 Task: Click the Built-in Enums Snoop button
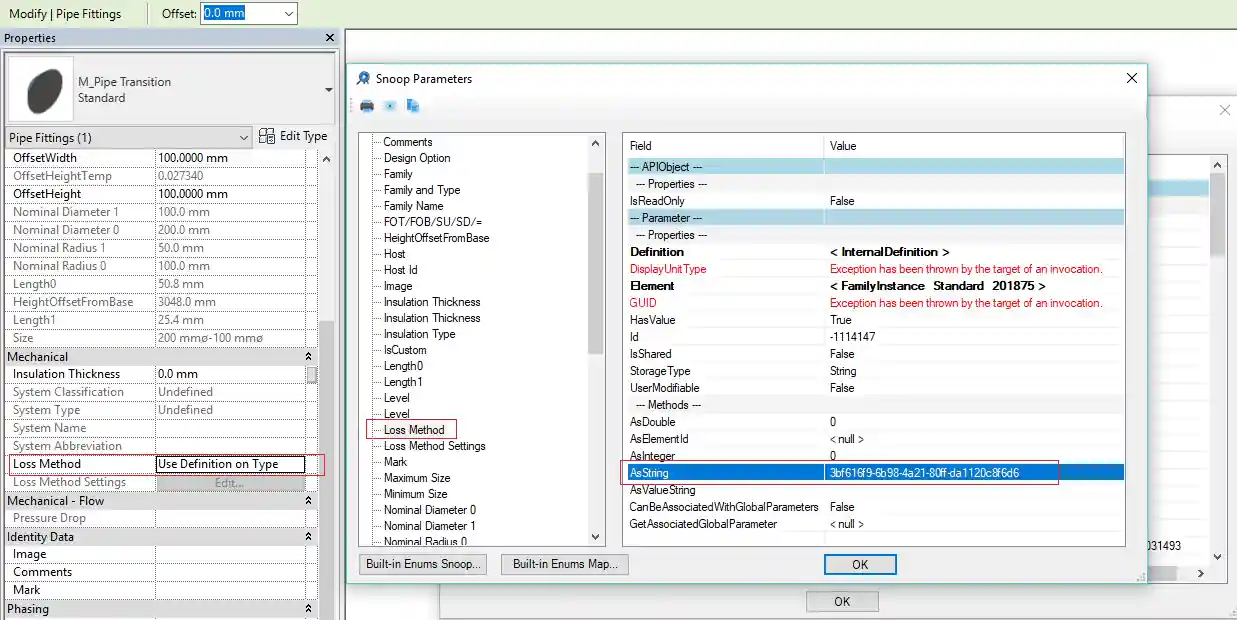pyautogui.click(x=424, y=564)
